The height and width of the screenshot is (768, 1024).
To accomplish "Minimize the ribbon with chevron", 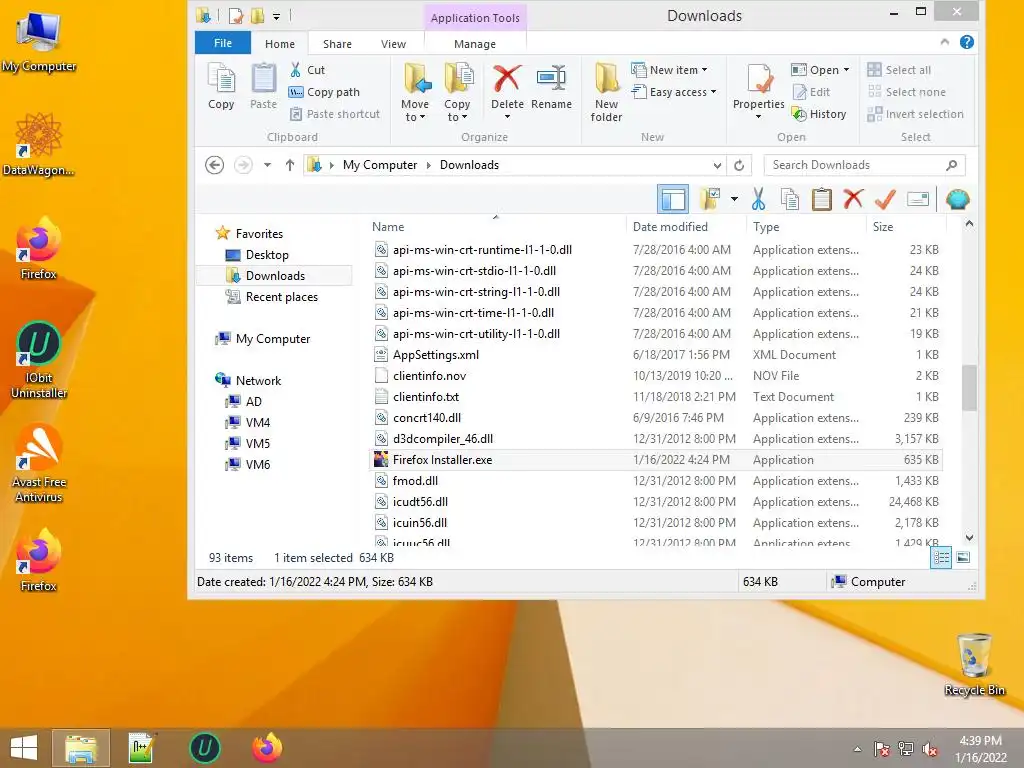I will point(944,42).
